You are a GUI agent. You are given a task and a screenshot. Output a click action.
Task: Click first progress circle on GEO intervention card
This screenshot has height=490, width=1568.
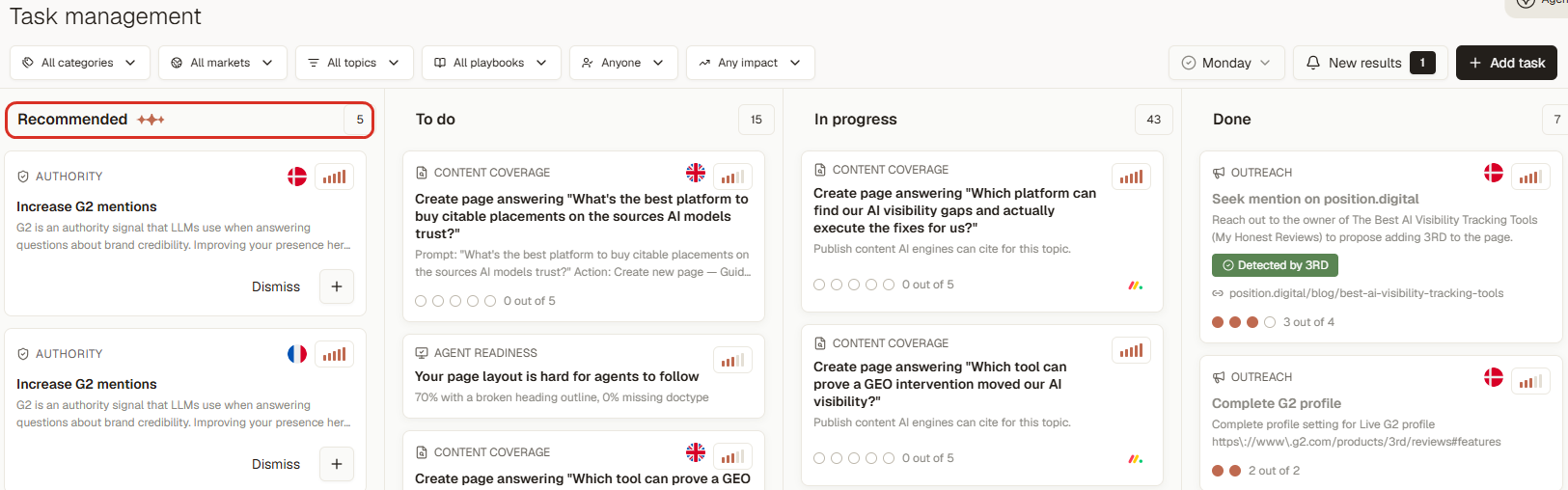819,458
